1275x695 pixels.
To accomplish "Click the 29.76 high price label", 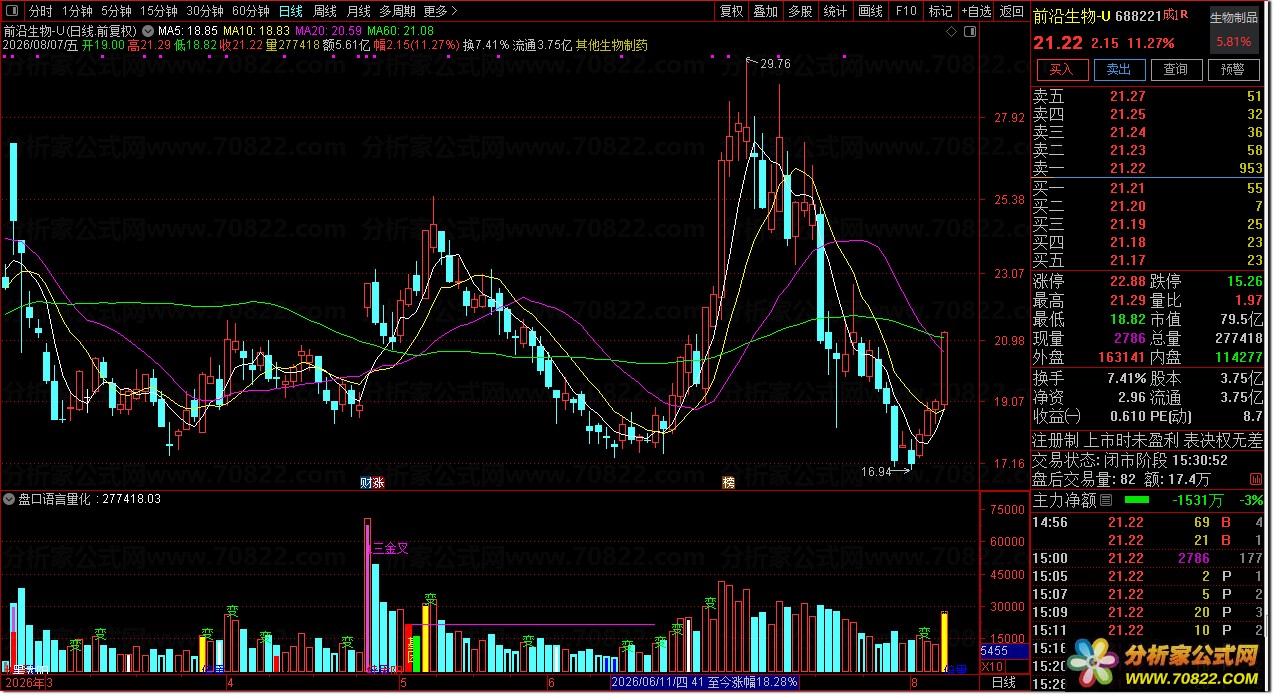I will pyautogui.click(x=775, y=63).
